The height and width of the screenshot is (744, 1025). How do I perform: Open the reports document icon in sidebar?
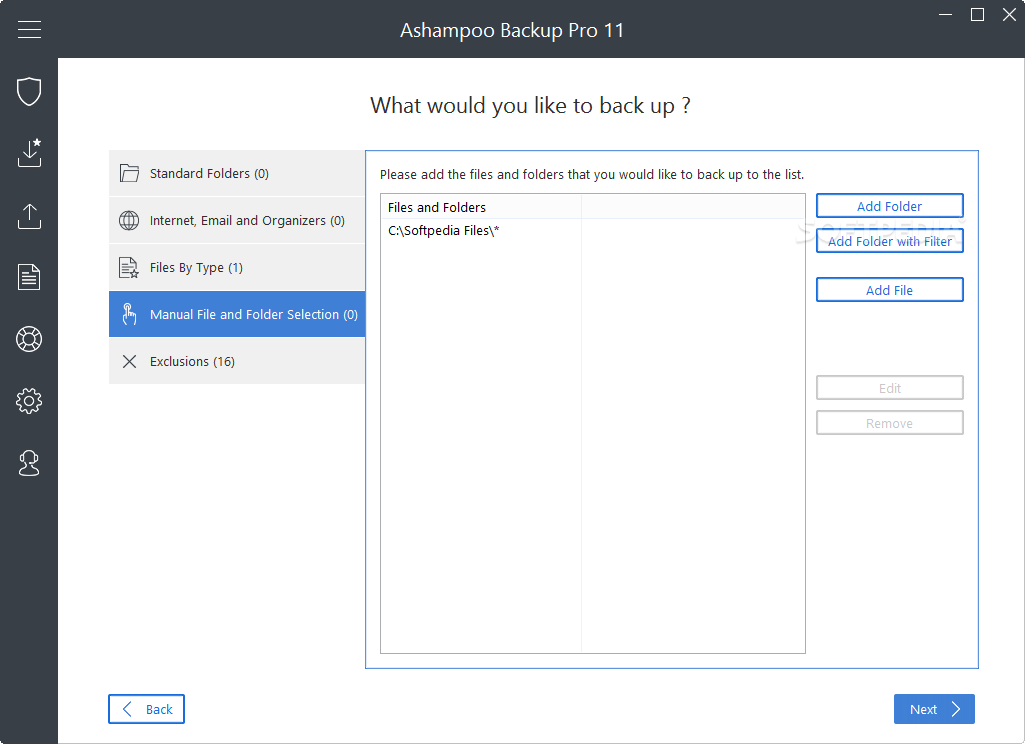pos(29,277)
